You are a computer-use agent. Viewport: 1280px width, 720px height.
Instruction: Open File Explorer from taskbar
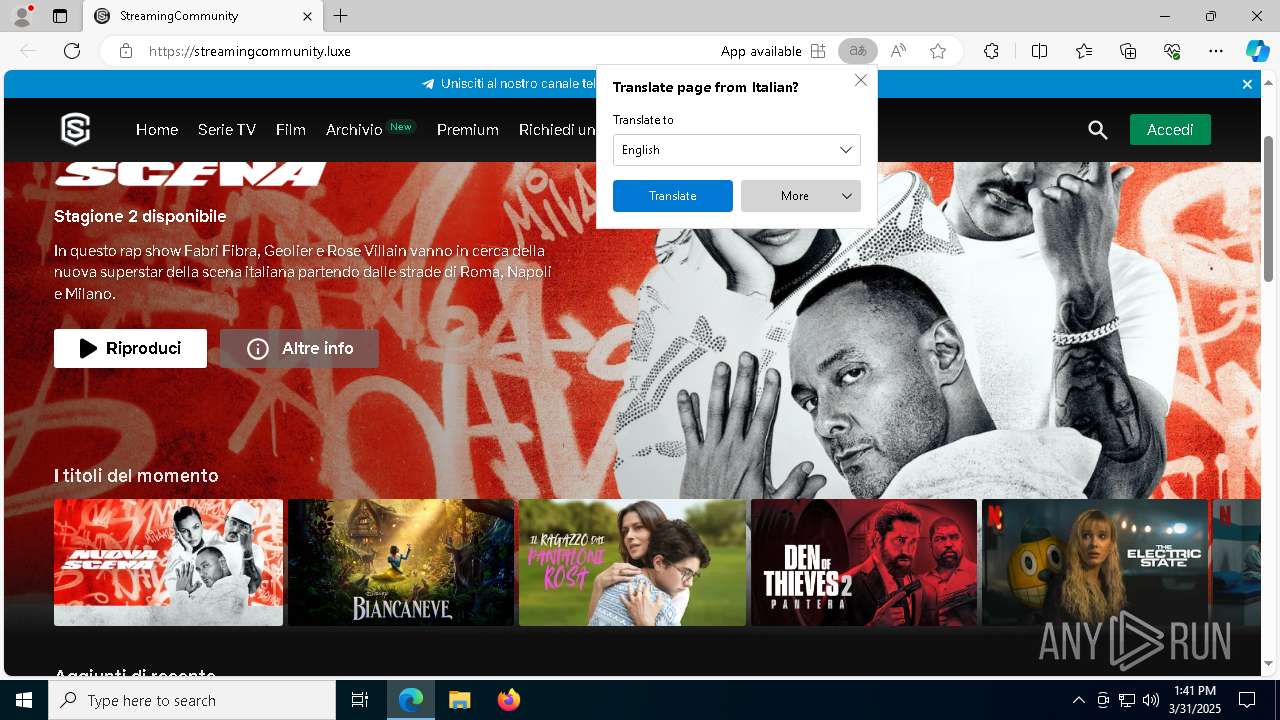(x=459, y=700)
